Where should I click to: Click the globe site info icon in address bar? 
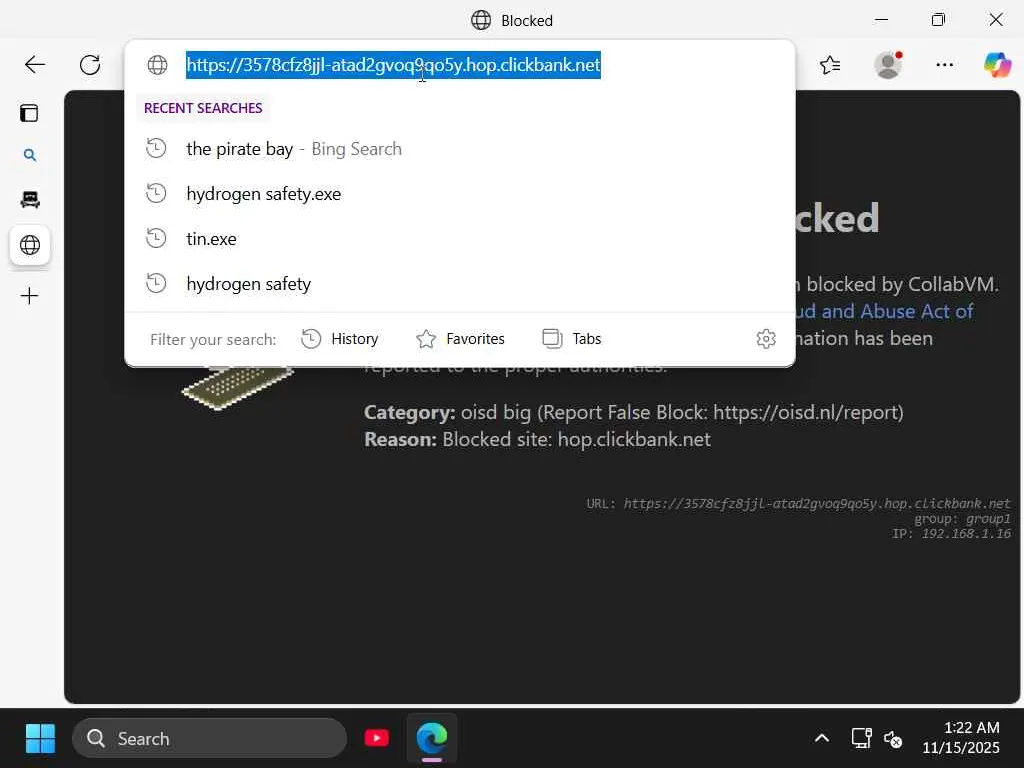tap(157, 65)
